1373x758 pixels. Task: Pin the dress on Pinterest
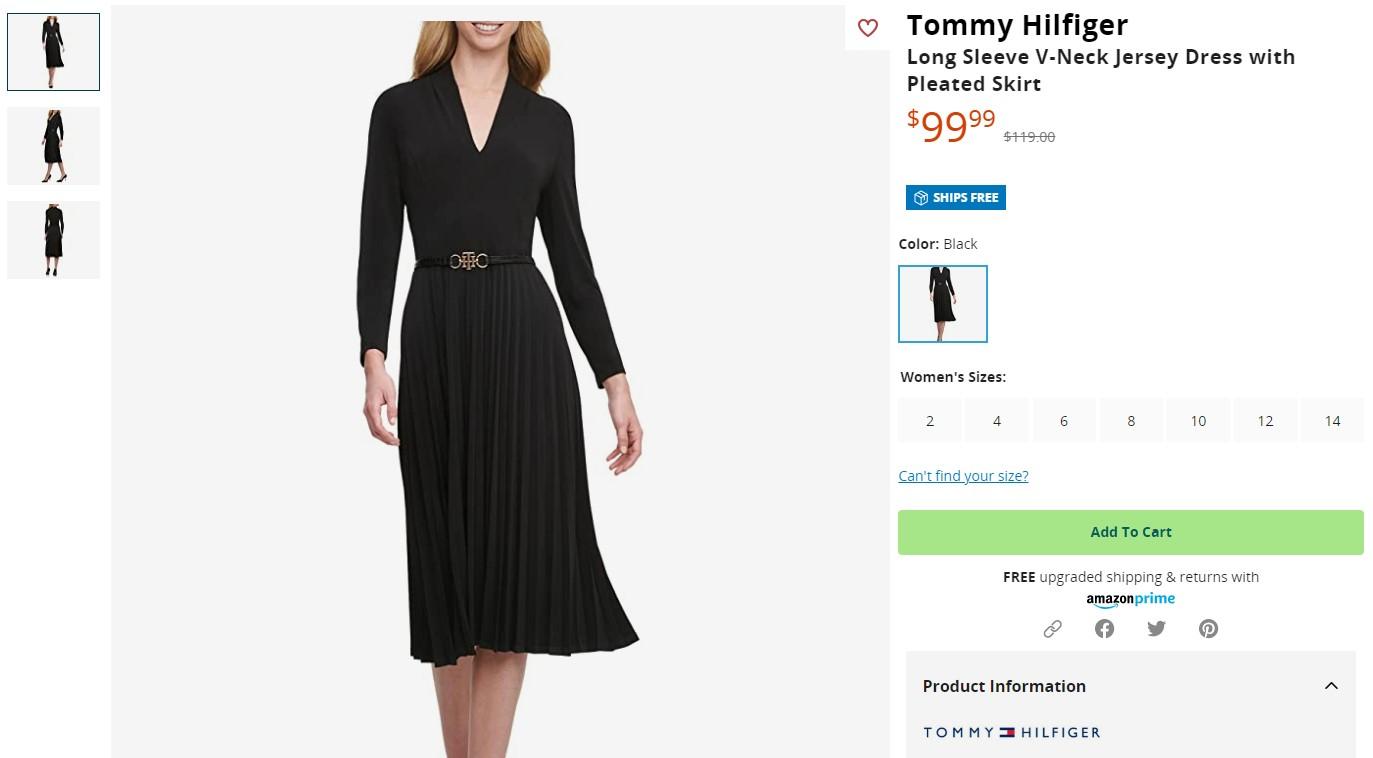pos(1208,629)
